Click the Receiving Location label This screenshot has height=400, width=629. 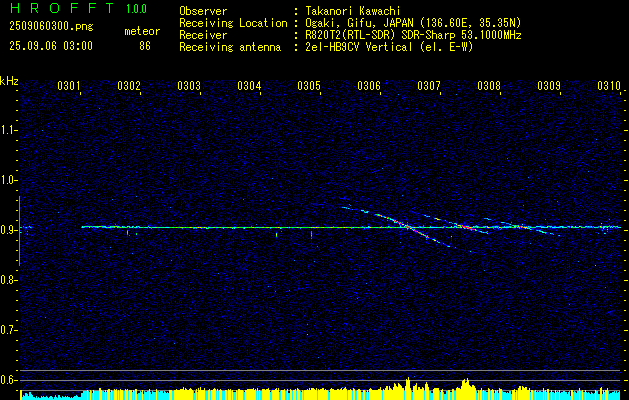[x=233, y=23]
